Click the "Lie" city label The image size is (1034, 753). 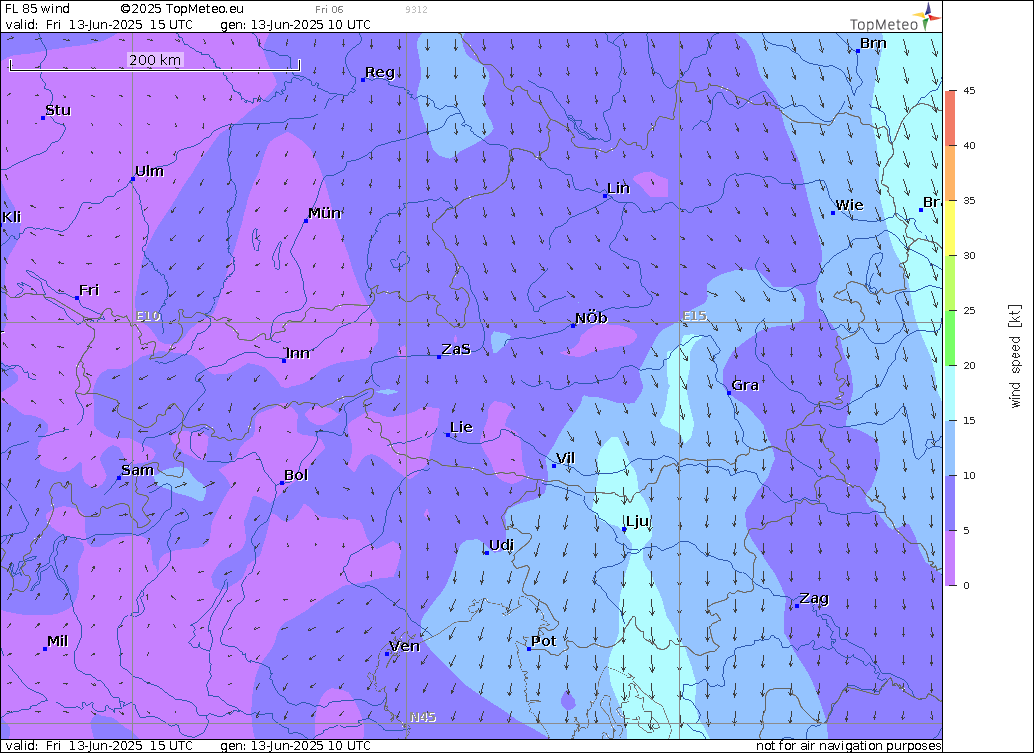(462, 427)
